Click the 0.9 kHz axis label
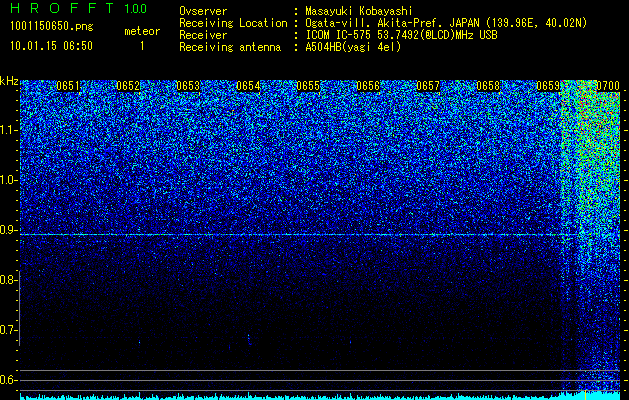Screen dimensions: 629x400 click(8, 230)
